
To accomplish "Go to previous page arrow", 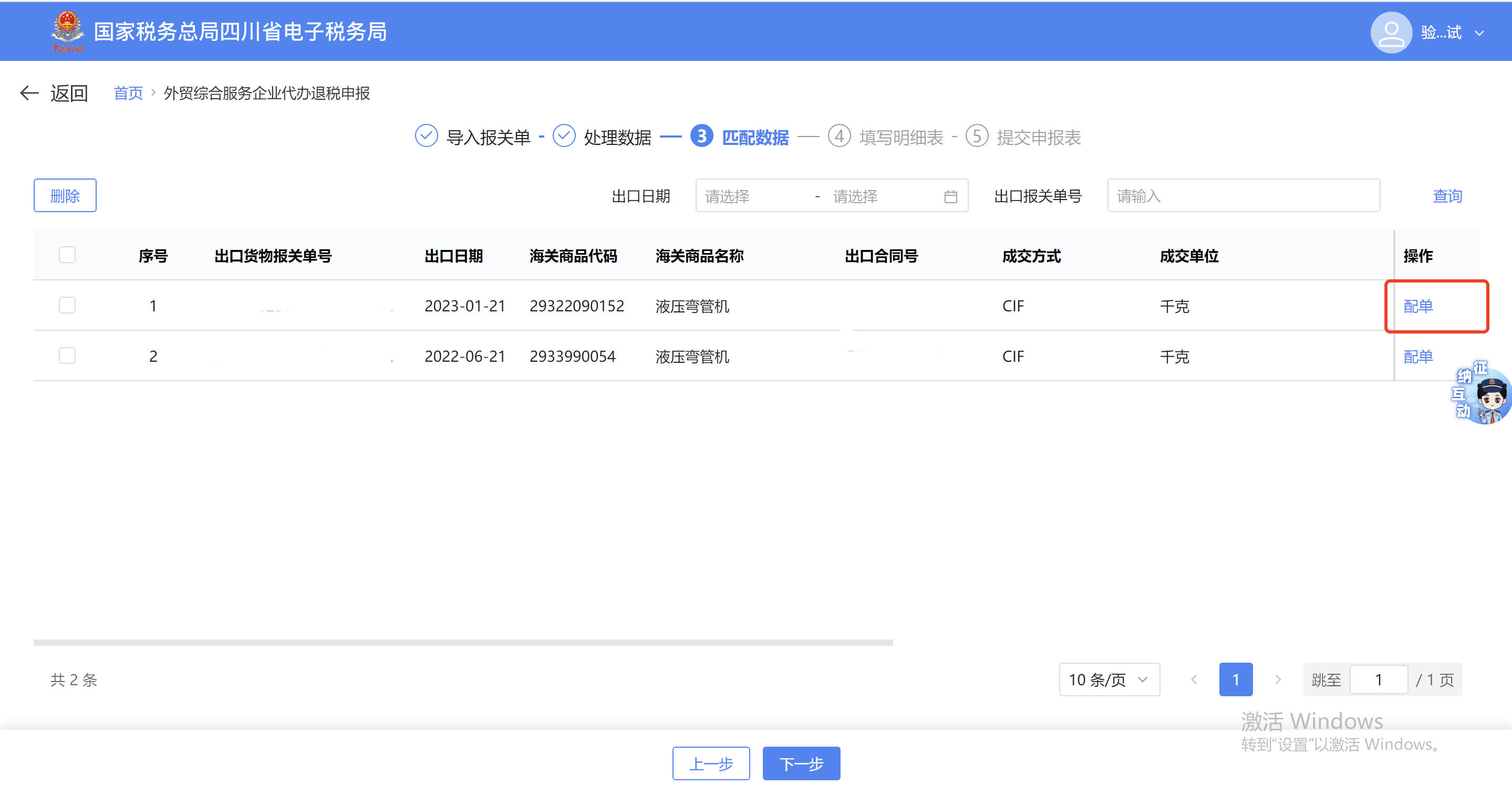I will [1194, 679].
